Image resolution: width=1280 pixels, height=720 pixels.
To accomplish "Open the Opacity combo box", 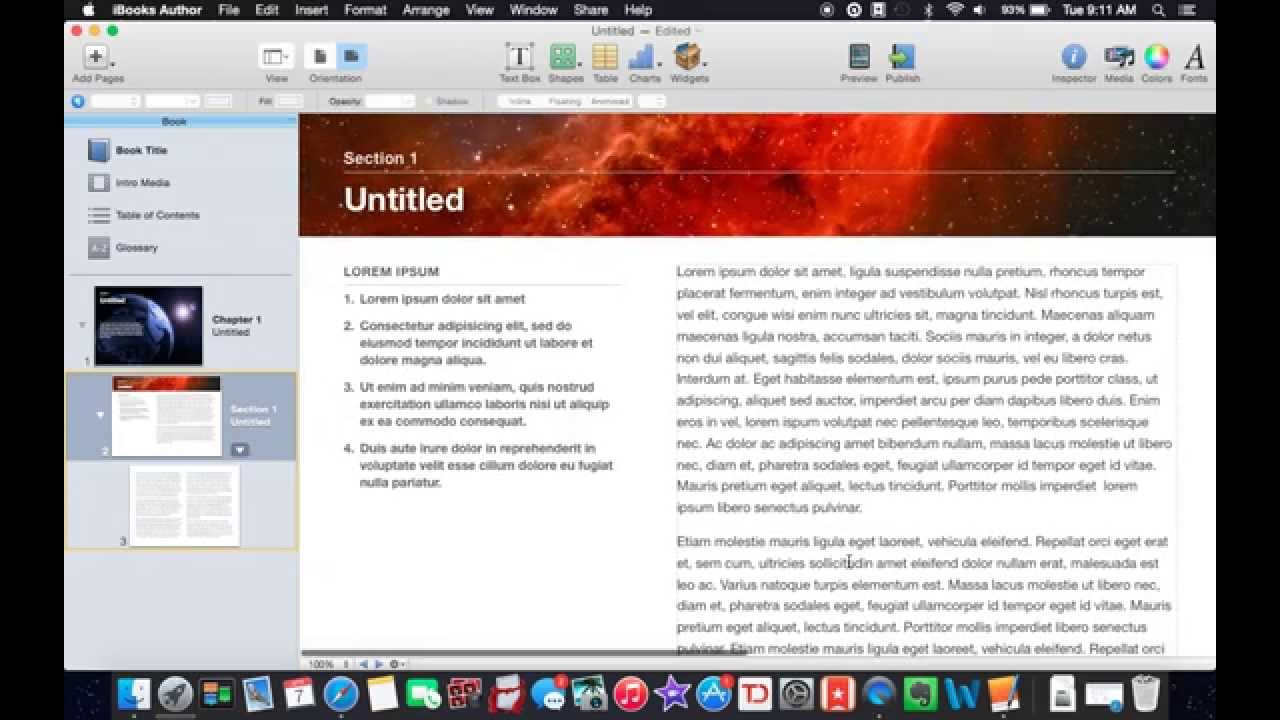I will pos(390,101).
